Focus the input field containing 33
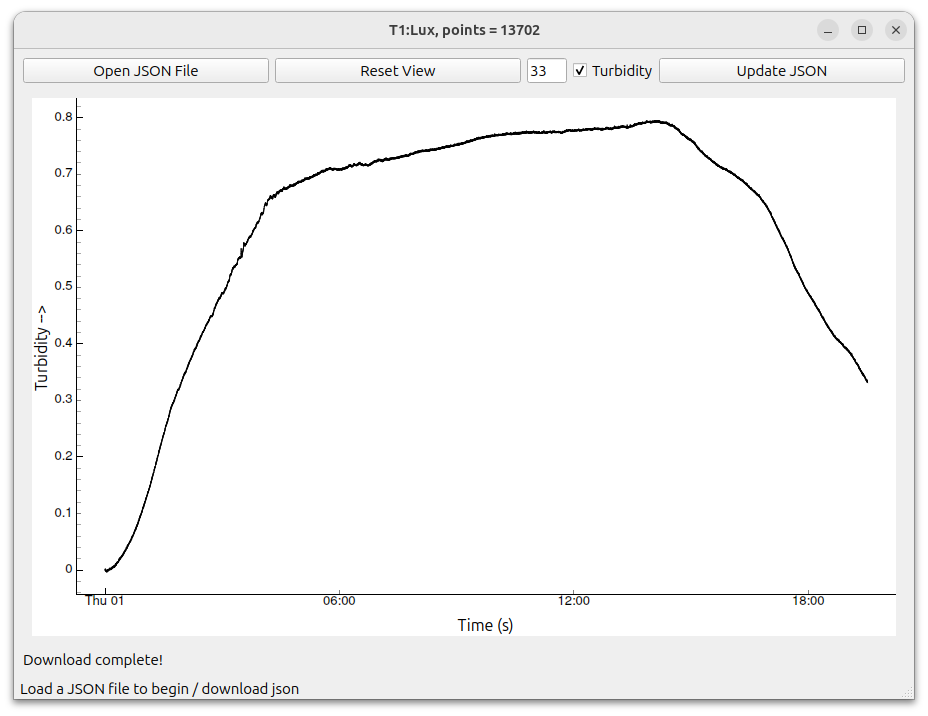This screenshot has width=928, height=716. (x=546, y=71)
